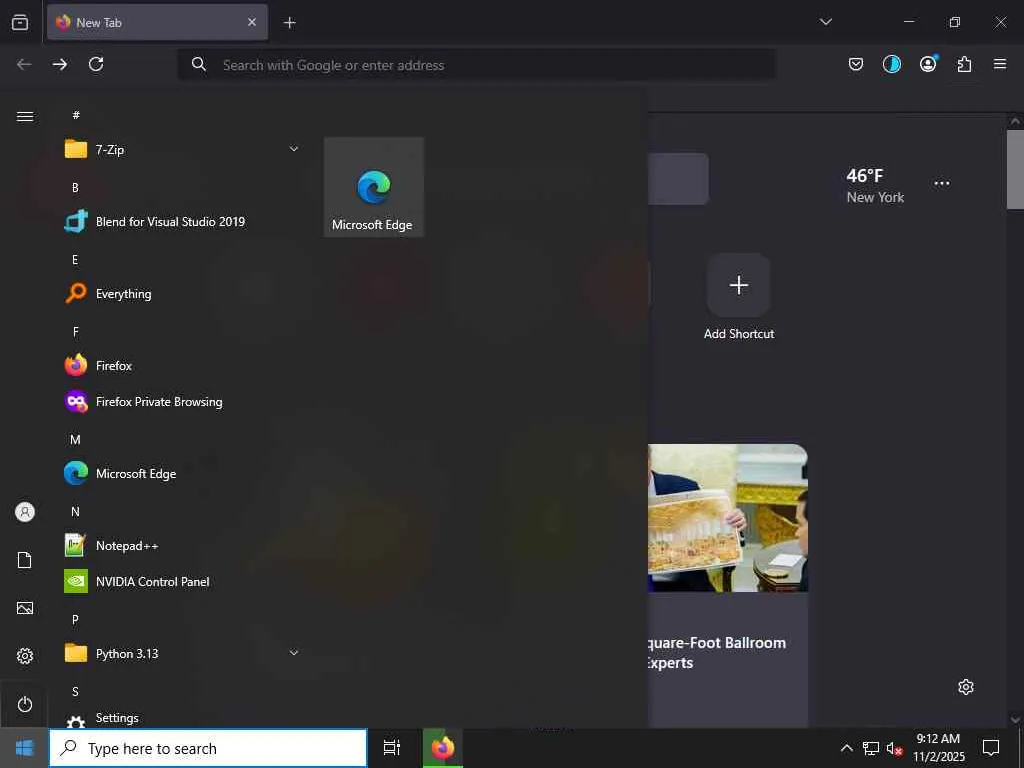
Task: Open the Extensions puzzle icon
Action: pos(964,64)
